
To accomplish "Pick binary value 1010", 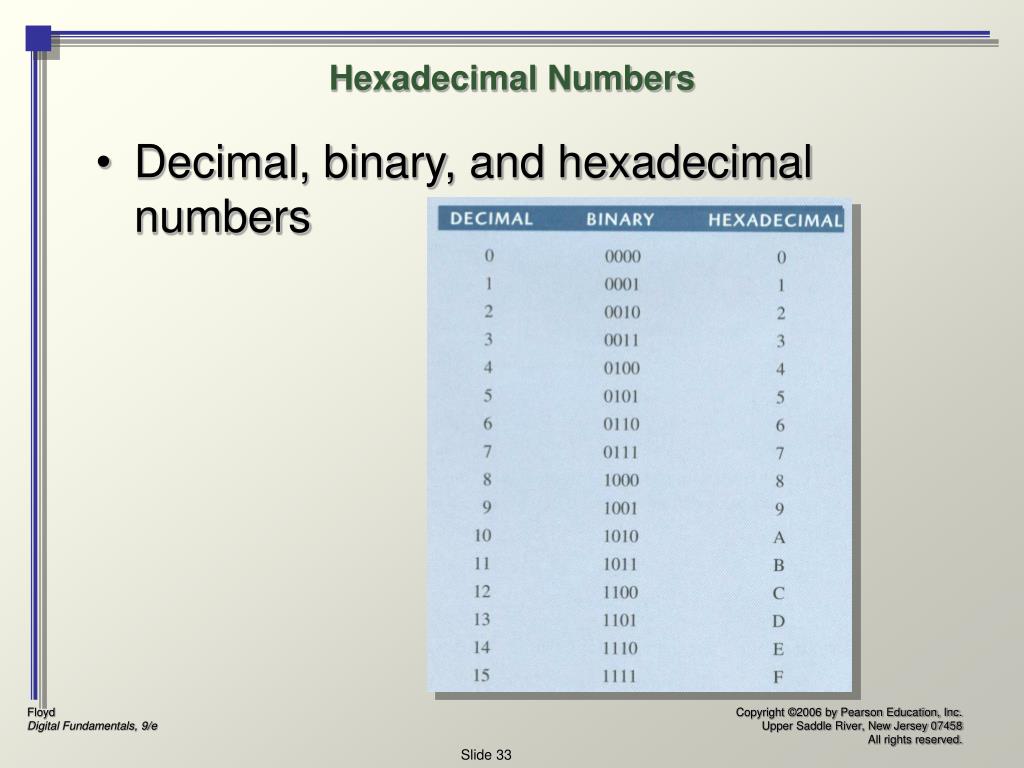I will [620, 537].
